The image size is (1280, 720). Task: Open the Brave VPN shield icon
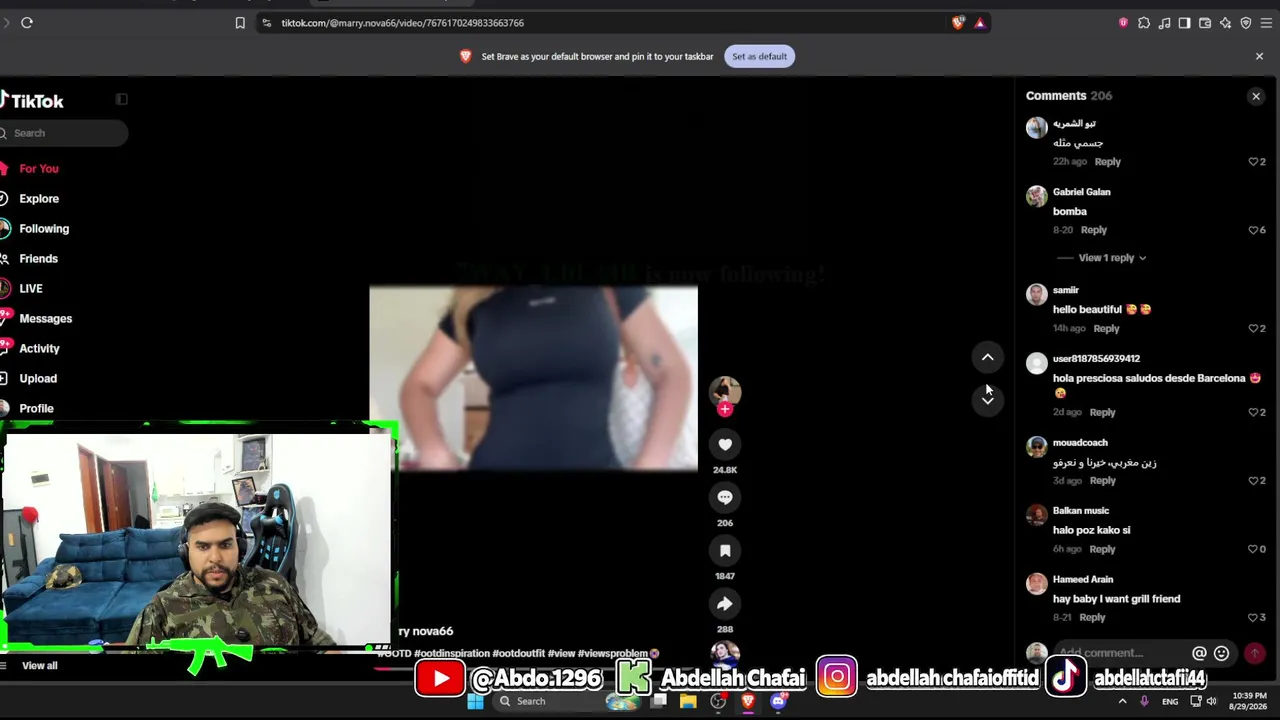click(x=1246, y=23)
